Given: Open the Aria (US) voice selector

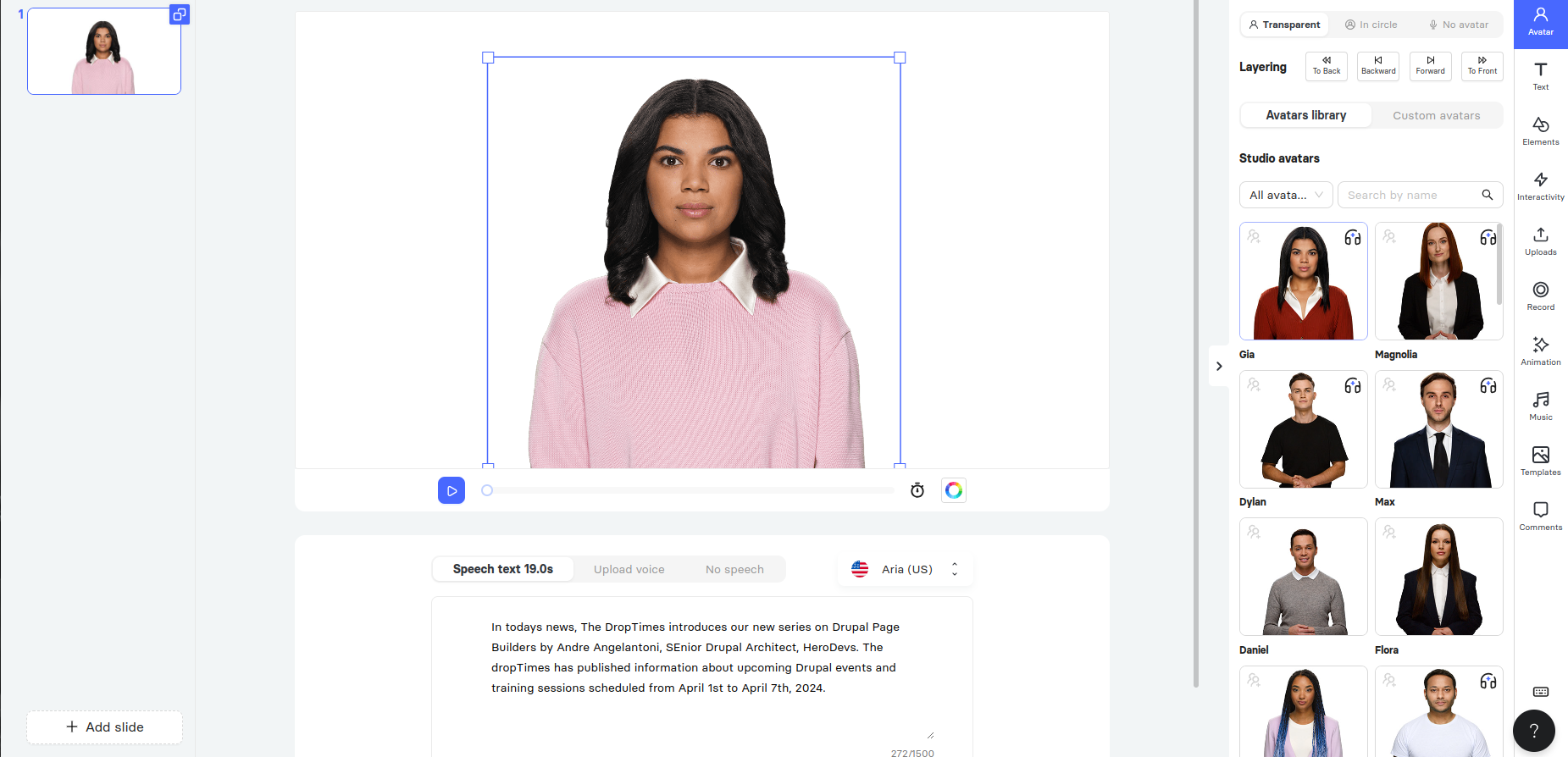Looking at the screenshot, I should (906, 569).
